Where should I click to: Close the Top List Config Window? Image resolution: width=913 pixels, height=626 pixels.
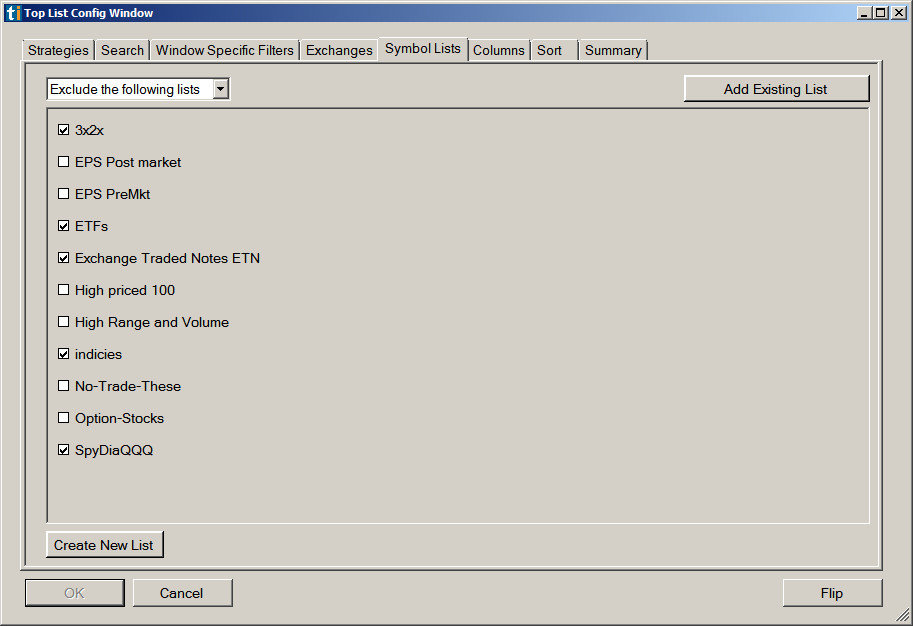(x=899, y=13)
